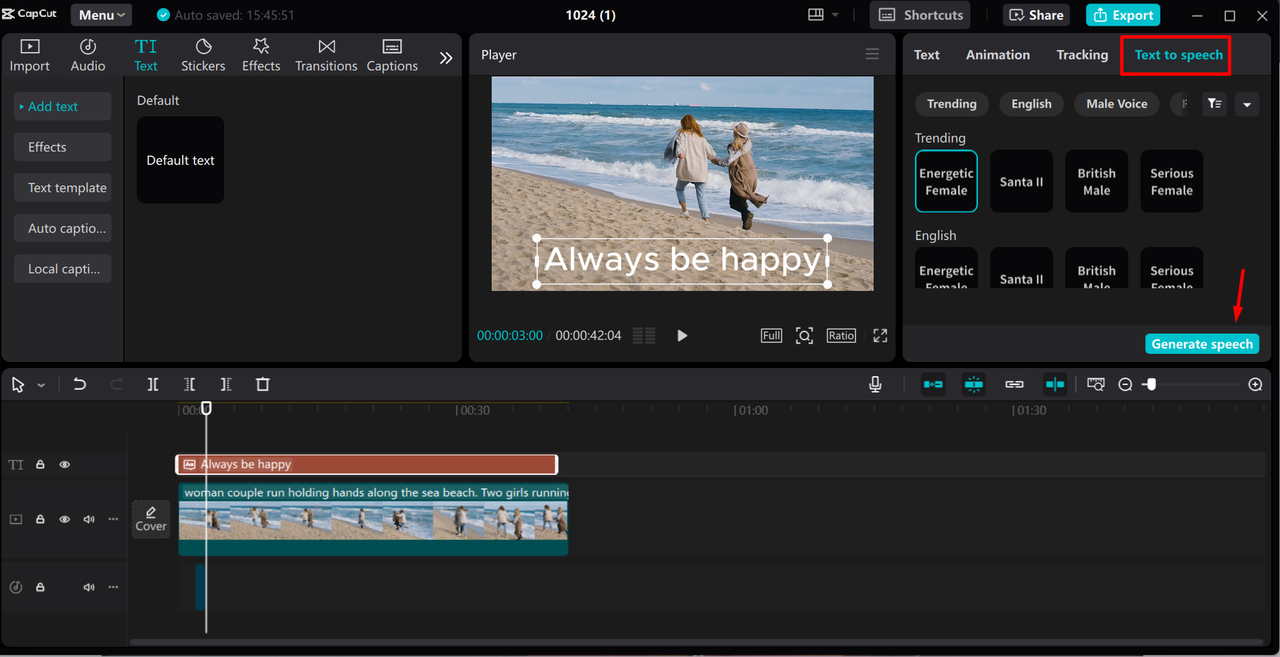The width and height of the screenshot is (1280, 657).
Task: Toggle clip linkage chain icon
Action: pyautogui.click(x=1014, y=384)
